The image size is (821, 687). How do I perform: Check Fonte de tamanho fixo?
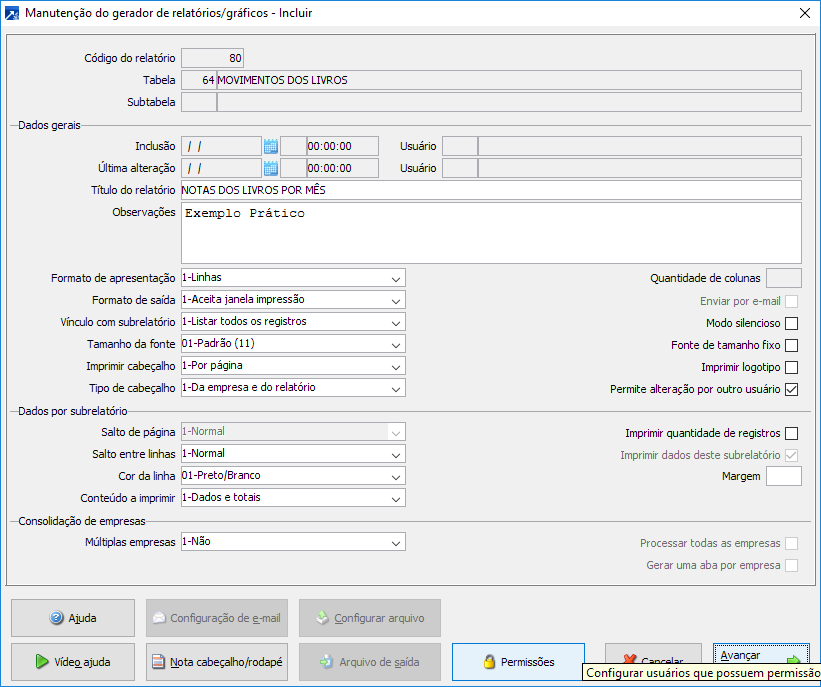tap(791, 345)
